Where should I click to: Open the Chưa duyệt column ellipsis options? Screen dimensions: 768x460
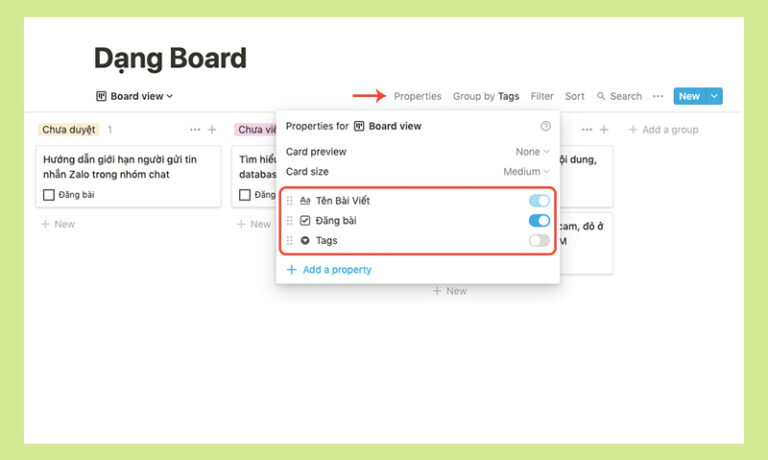pyautogui.click(x=195, y=130)
